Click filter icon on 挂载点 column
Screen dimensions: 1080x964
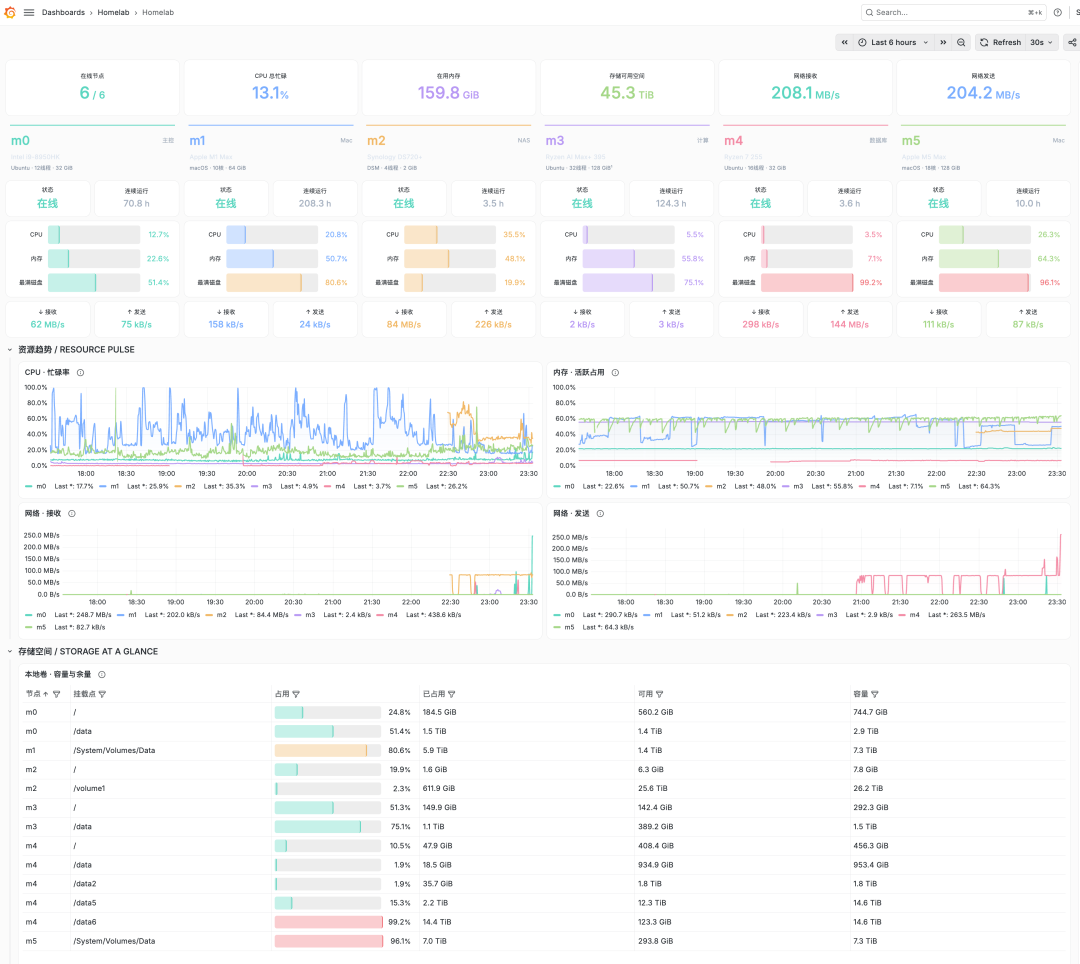[x=103, y=694]
